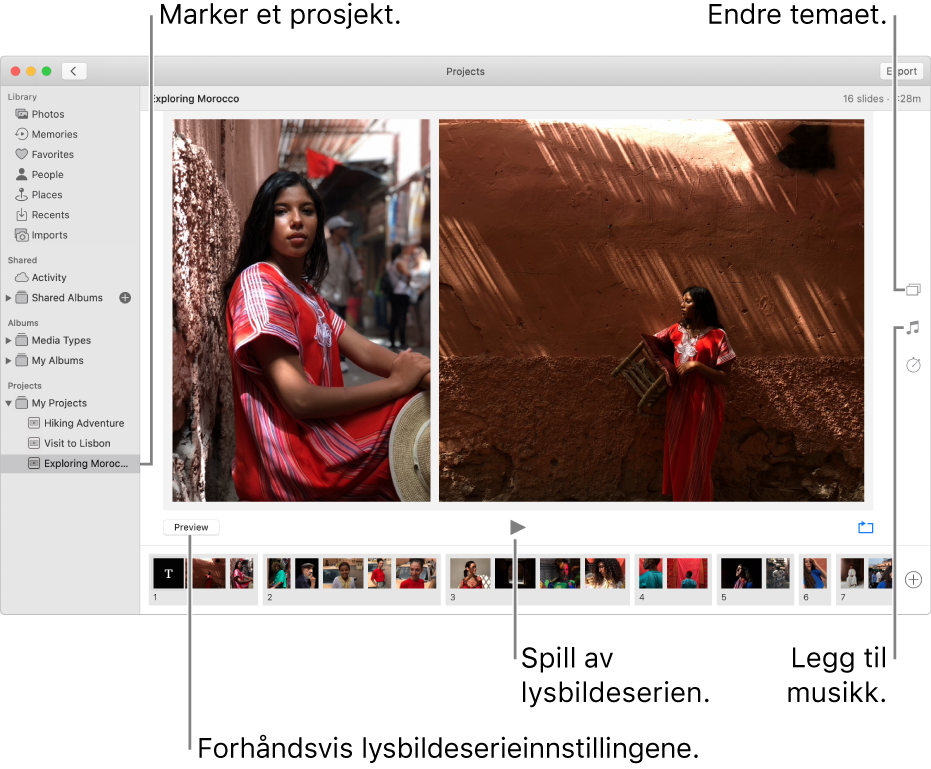
Task: Select slide group 2 in filmstrip
Action: pos(352,580)
